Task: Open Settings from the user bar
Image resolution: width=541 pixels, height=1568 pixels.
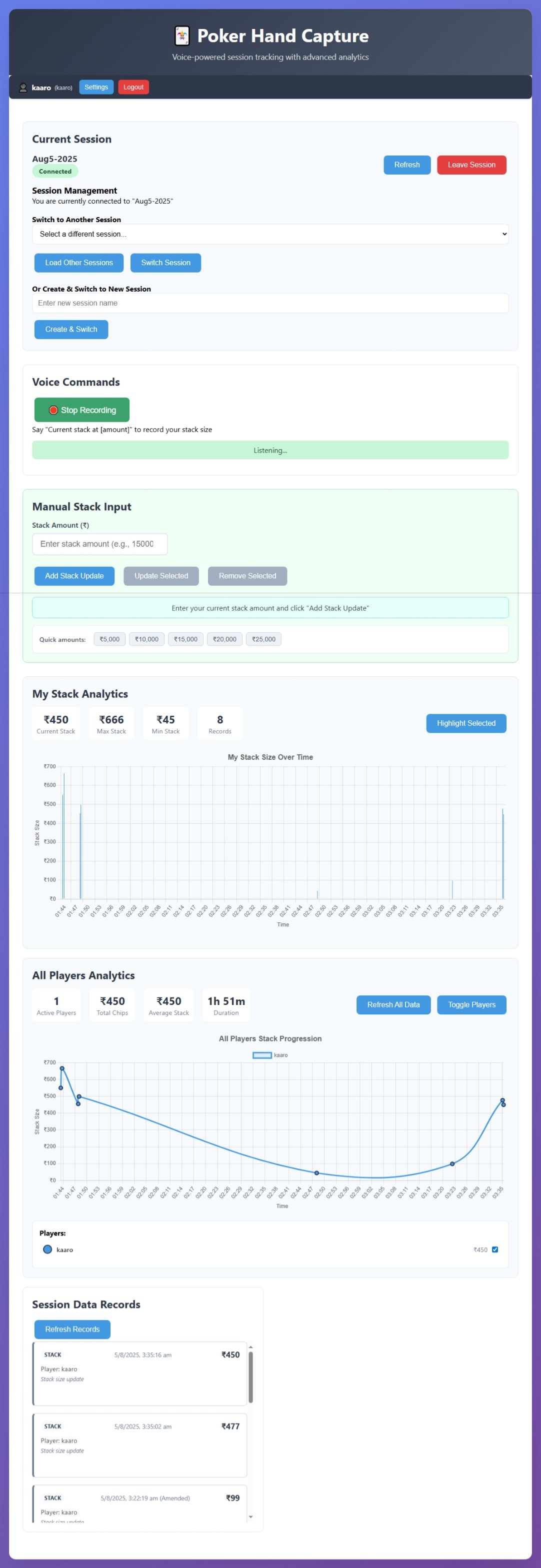Action: 96,88
